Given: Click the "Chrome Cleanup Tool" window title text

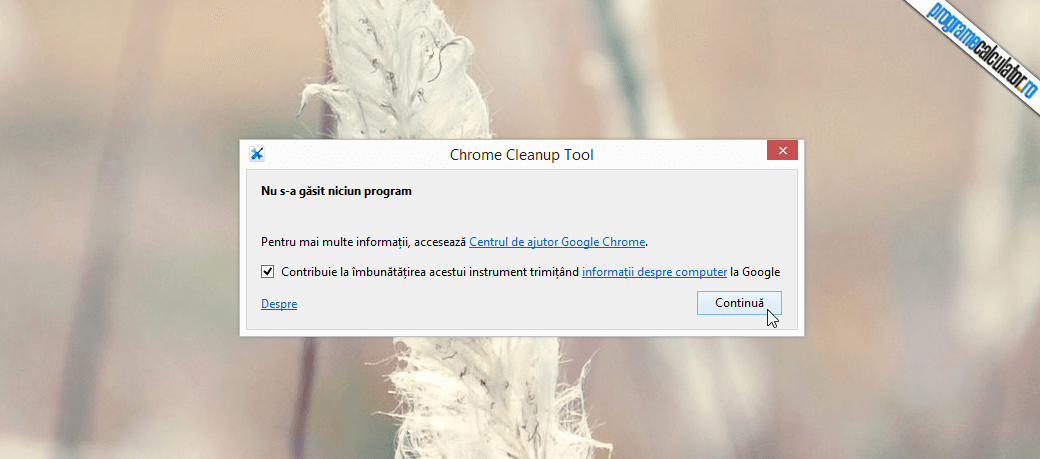Looking at the screenshot, I should click(x=521, y=155).
